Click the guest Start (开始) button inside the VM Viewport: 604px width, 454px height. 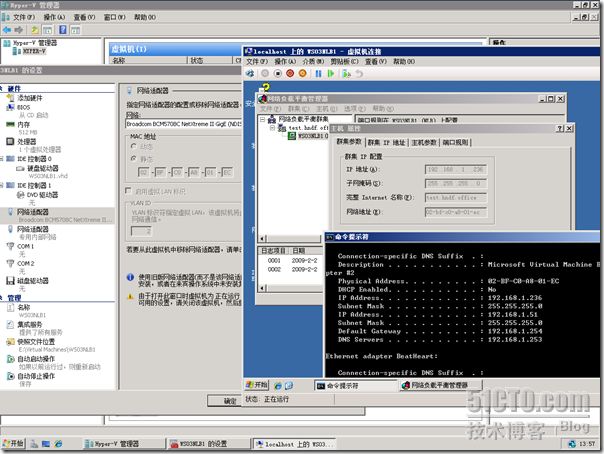coord(257,385)
